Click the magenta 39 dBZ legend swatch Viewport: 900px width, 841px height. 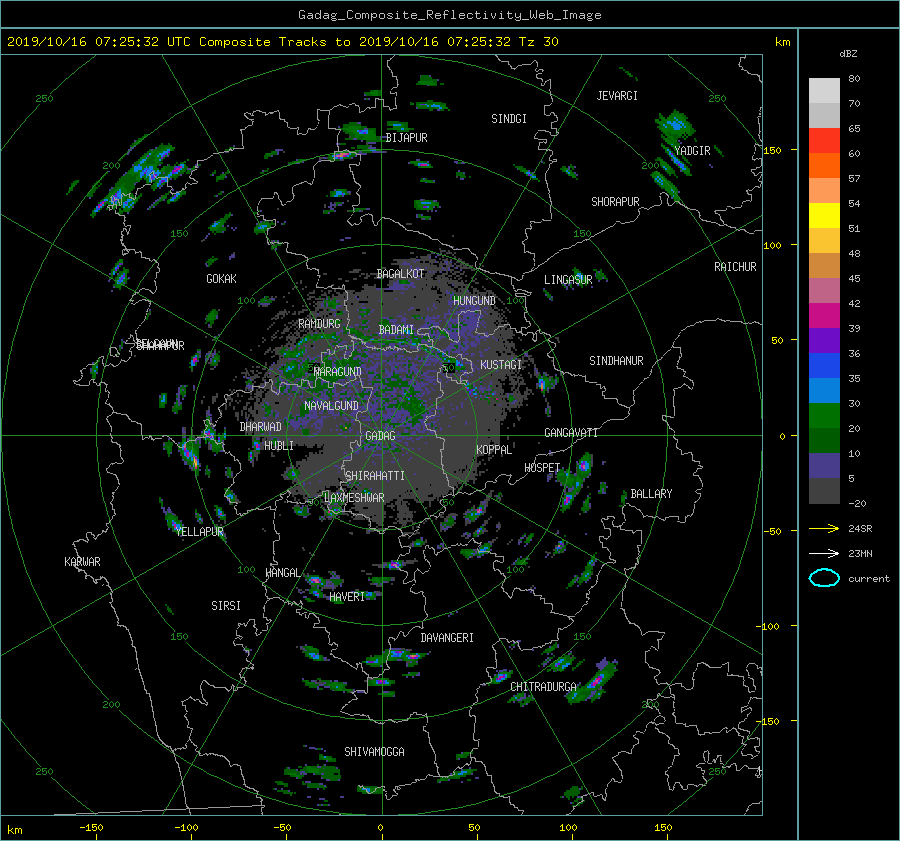[x=824, y=315]
